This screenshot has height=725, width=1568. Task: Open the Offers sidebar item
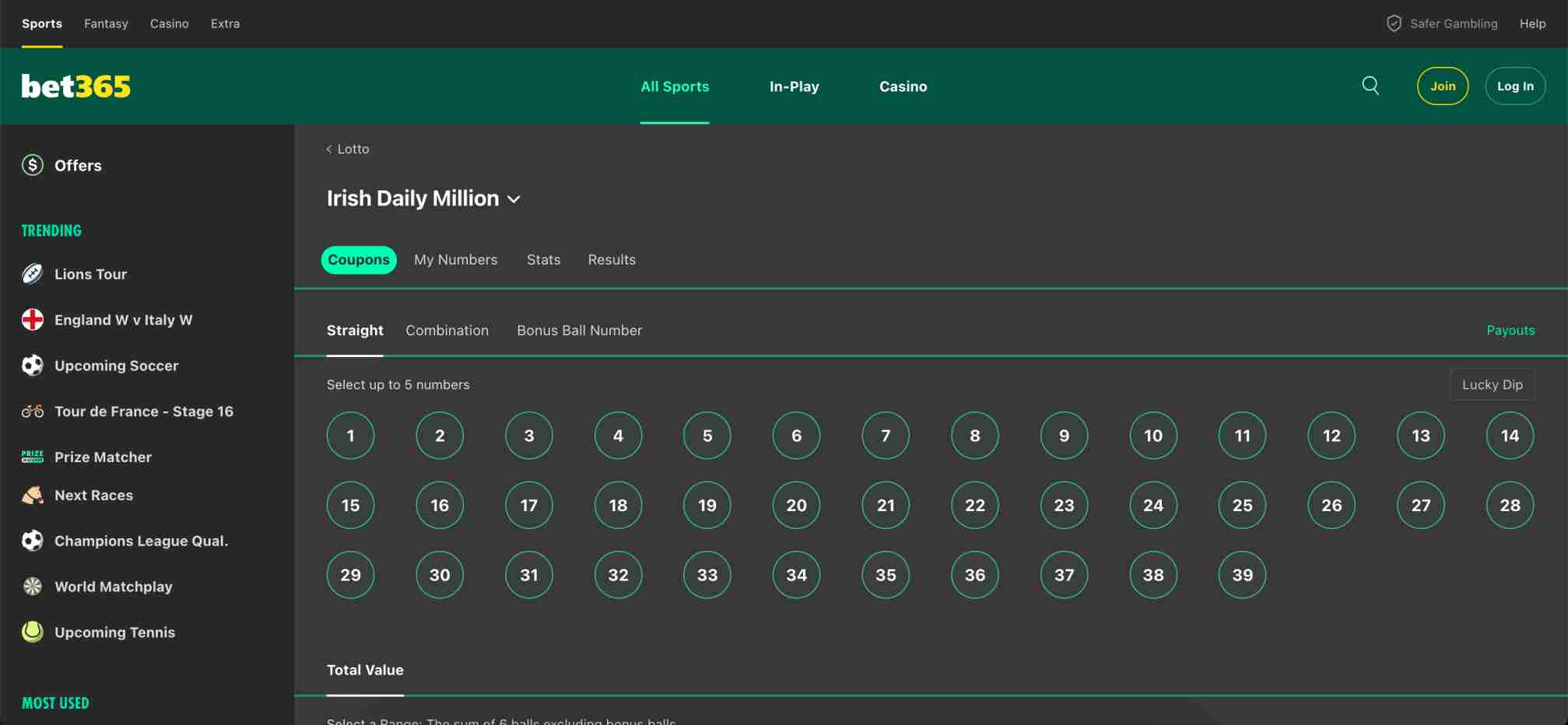tap(78, 165)
